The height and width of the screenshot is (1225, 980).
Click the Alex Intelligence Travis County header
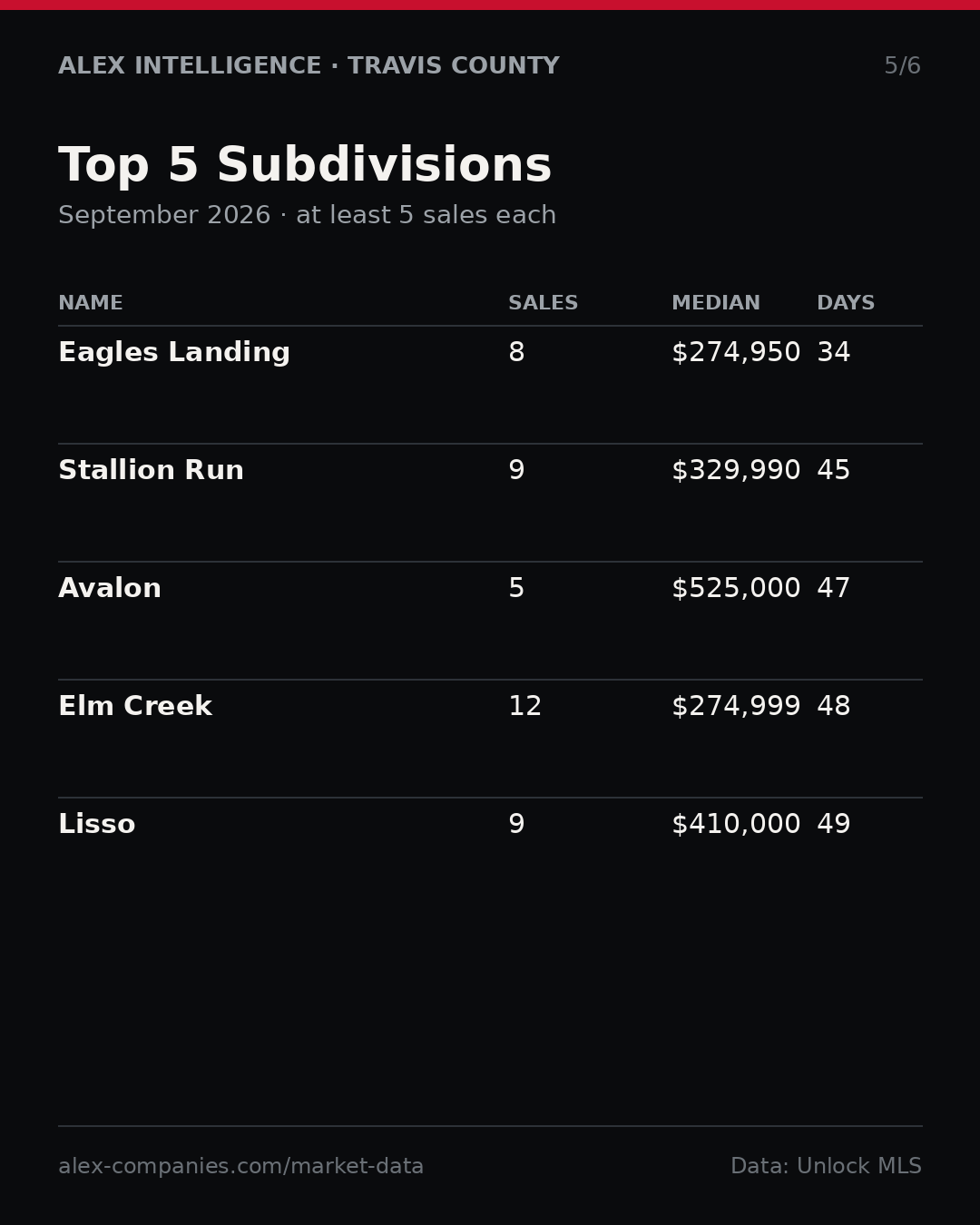tap(309, 66)
